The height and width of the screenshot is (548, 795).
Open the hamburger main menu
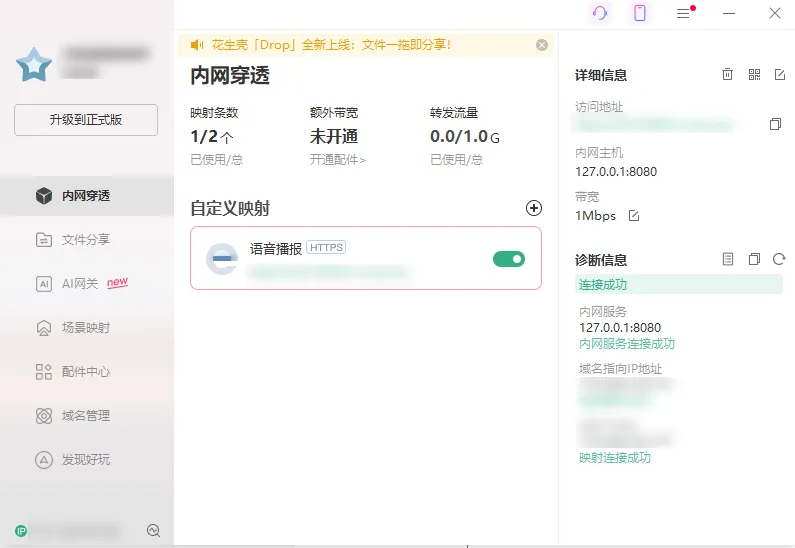(x=683, y=14)
